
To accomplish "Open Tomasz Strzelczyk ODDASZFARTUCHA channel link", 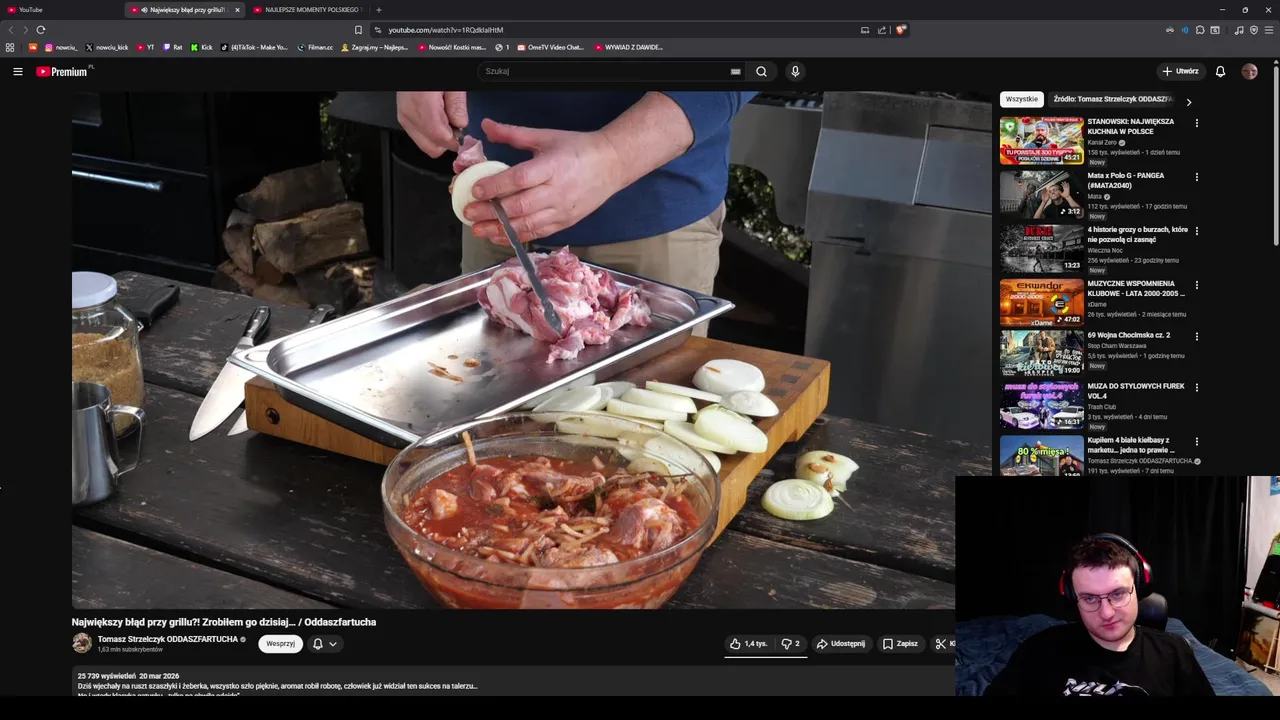I will coord(168,639).
